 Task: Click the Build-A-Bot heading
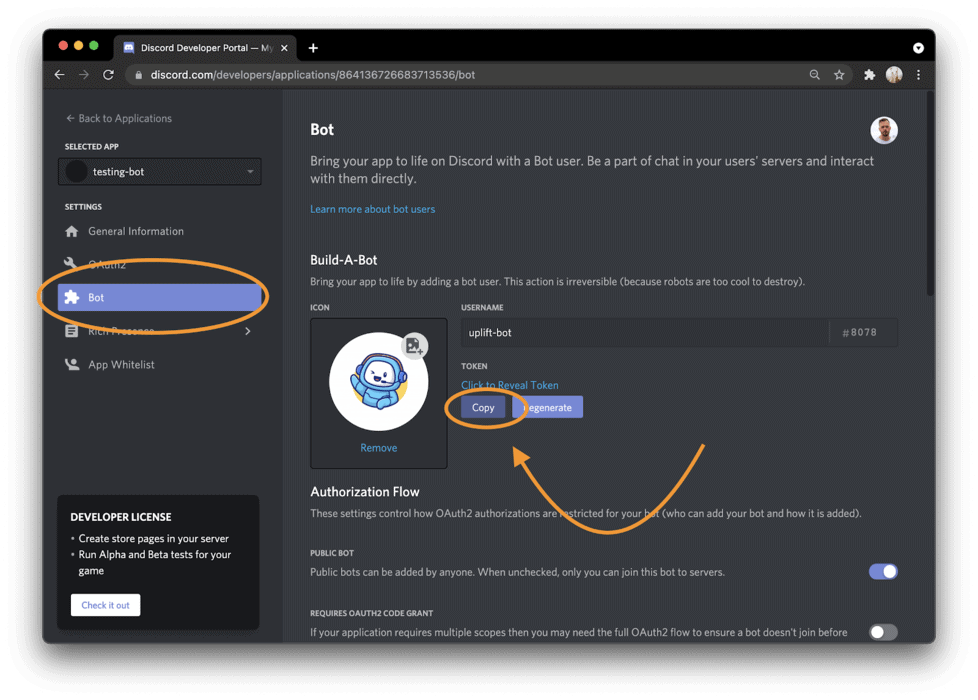[344, 260]
